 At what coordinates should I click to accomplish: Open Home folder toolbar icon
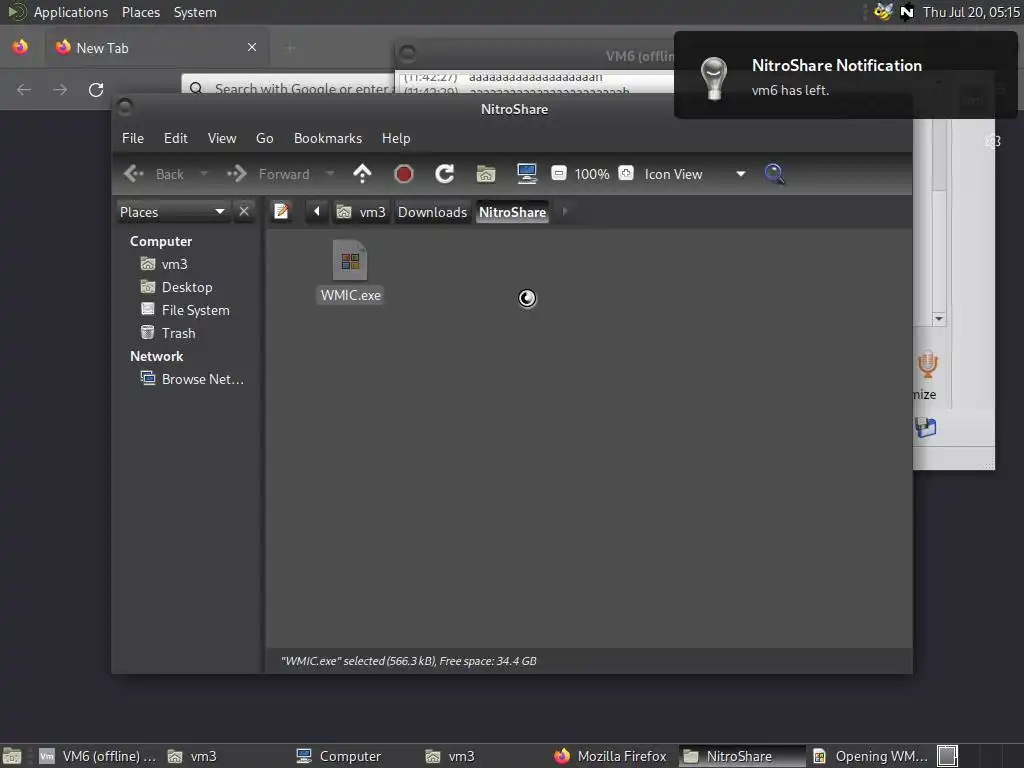coord(486,174)
